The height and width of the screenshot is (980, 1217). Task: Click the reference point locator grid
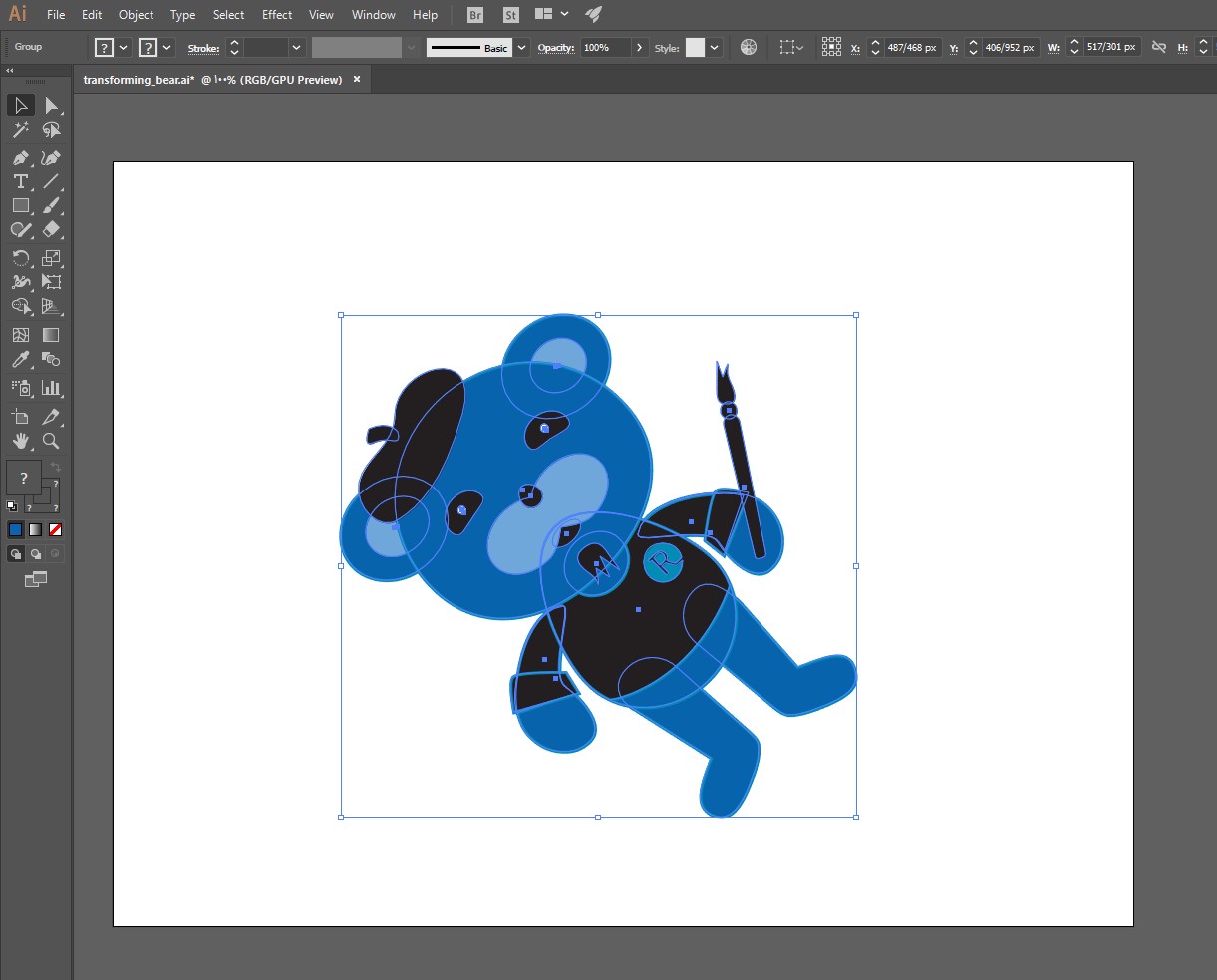click(x=831, y=47)
